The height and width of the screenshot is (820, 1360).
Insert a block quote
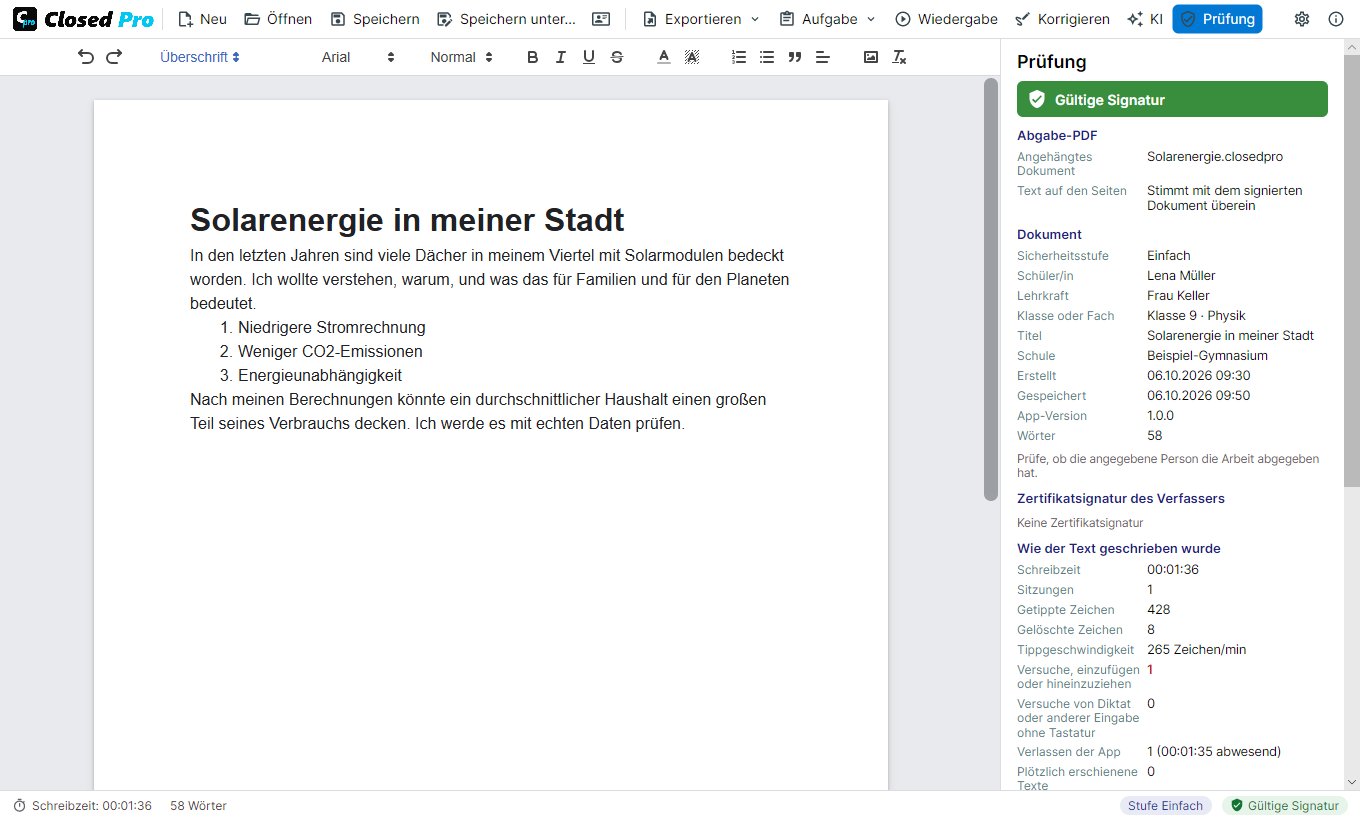click(795, 57)
